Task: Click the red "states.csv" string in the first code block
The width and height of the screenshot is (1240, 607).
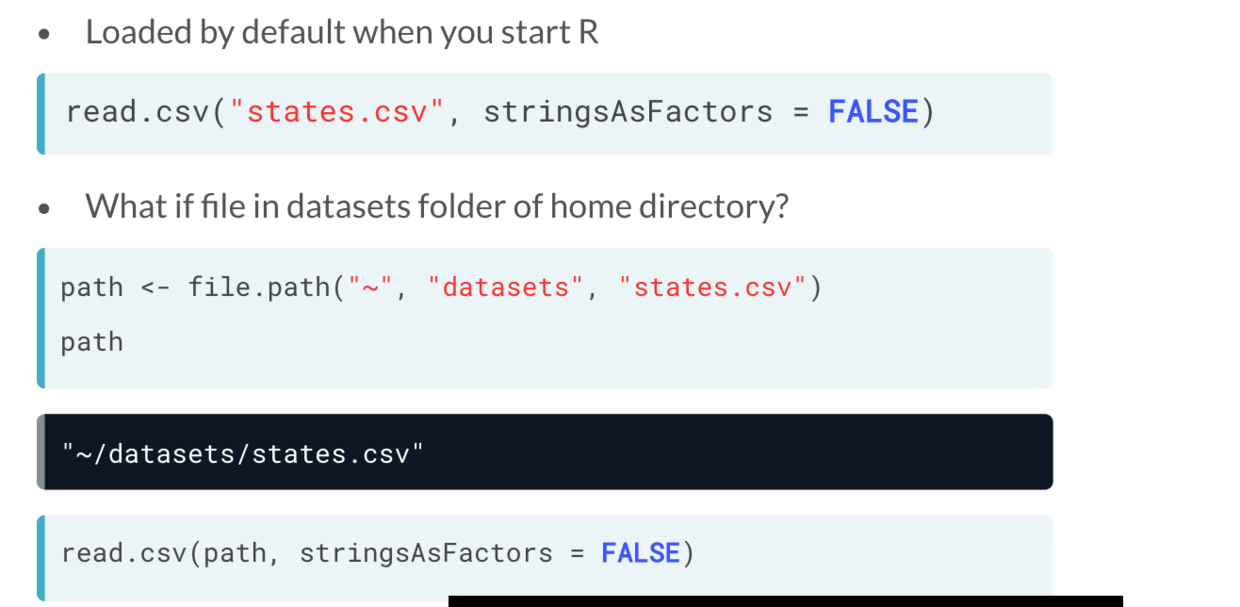Action: pos(336,112)
